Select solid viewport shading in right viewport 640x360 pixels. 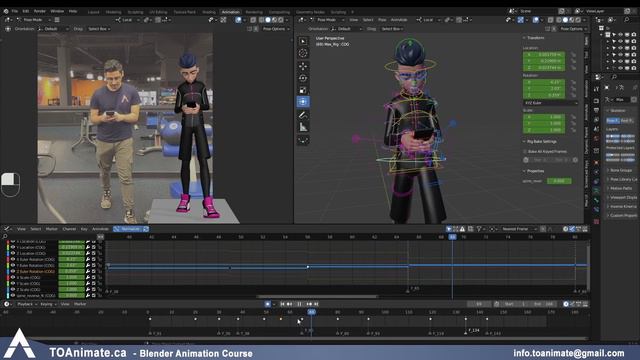pos(565,20)
